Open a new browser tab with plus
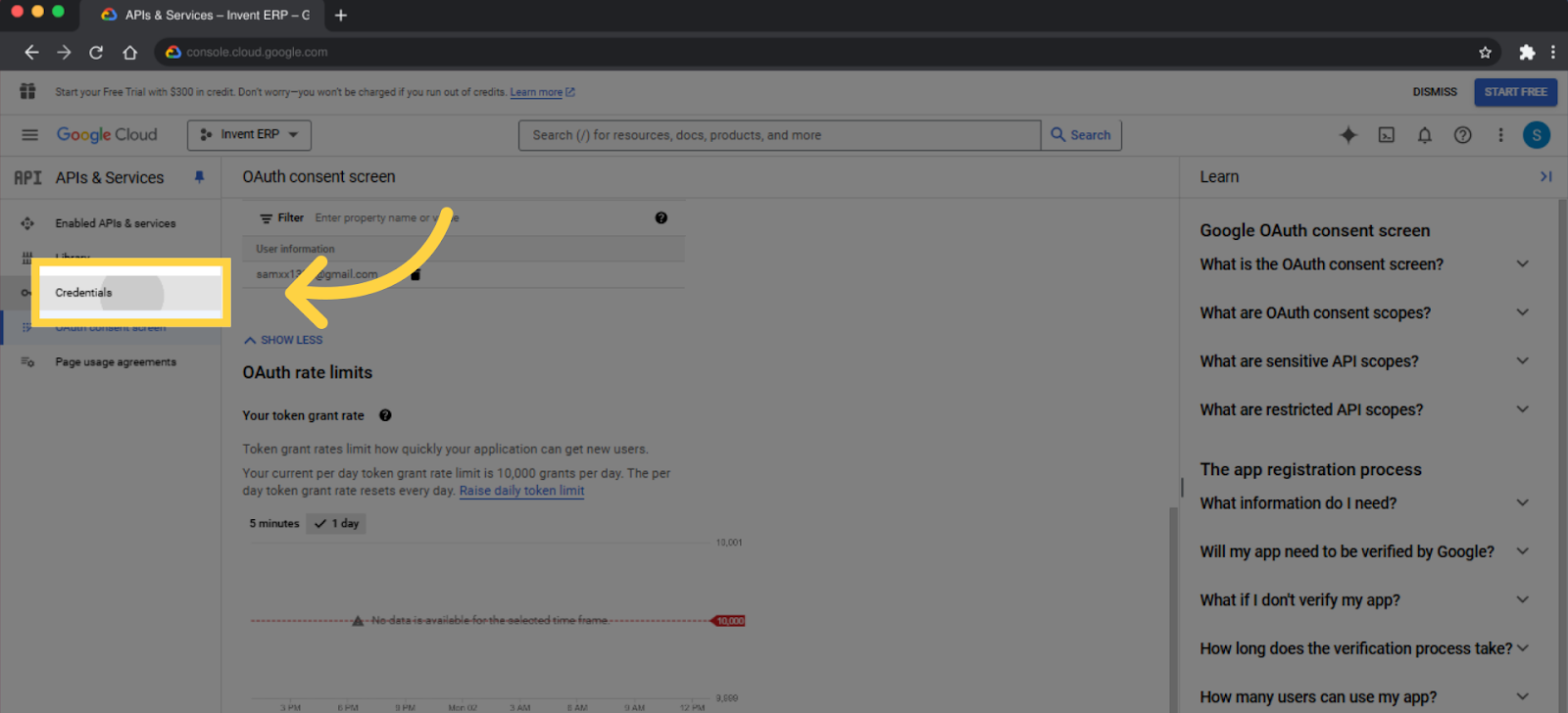The image size is (1568, 713). tap(341, 15)
